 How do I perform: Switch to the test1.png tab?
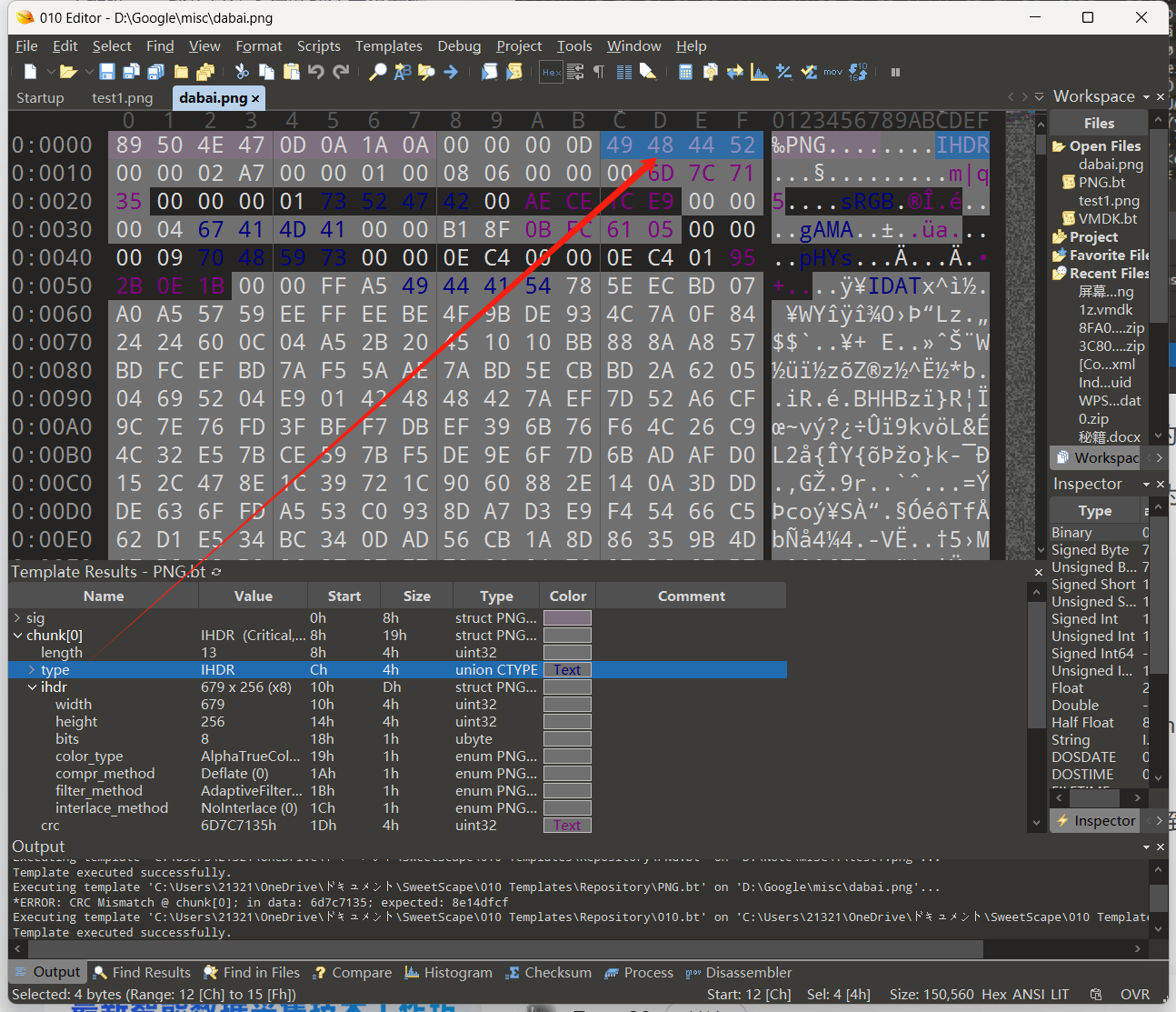[122, 98]
